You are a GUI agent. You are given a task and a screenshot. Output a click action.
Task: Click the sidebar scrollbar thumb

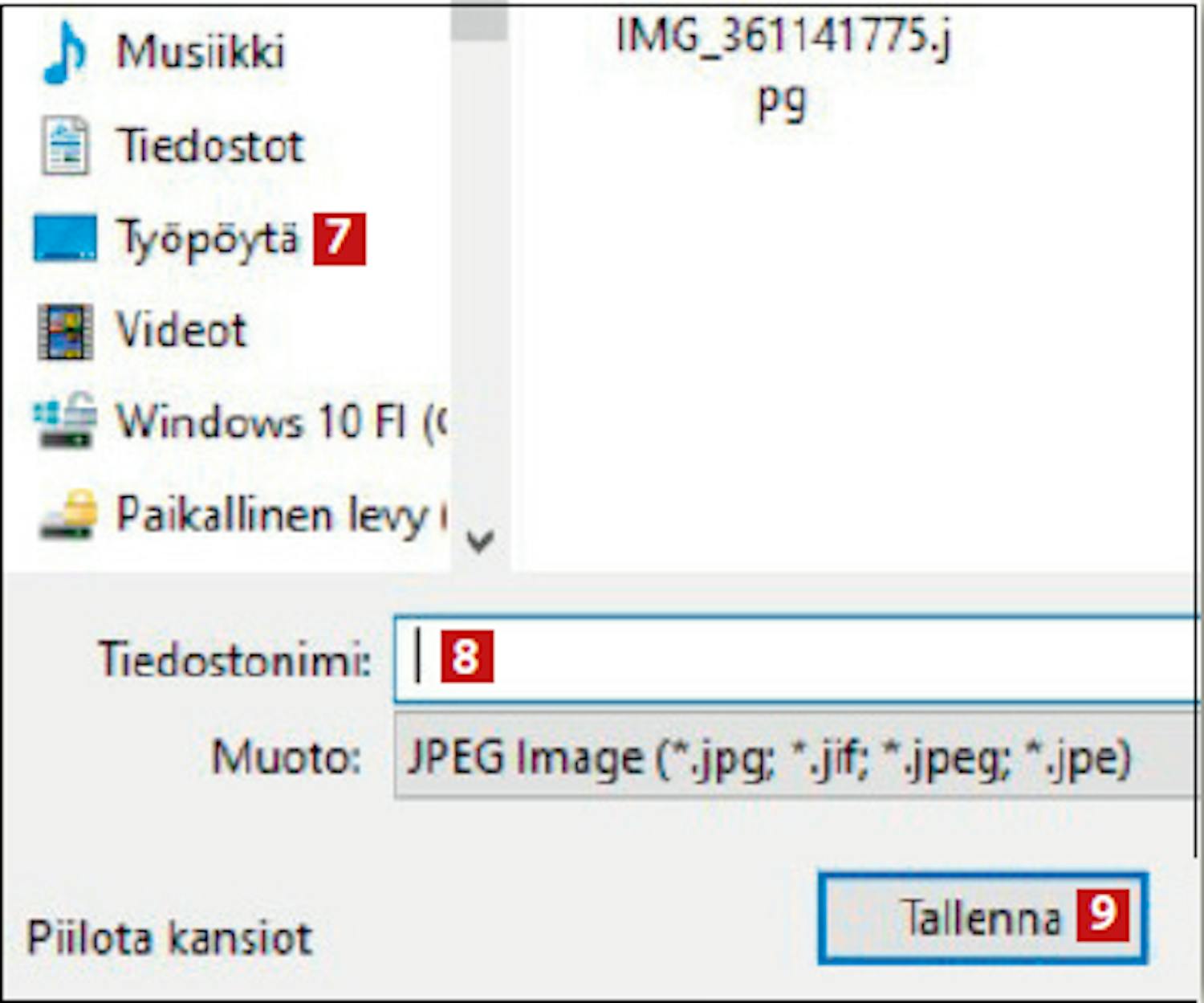pyautogui.click(x=479, y=20)
